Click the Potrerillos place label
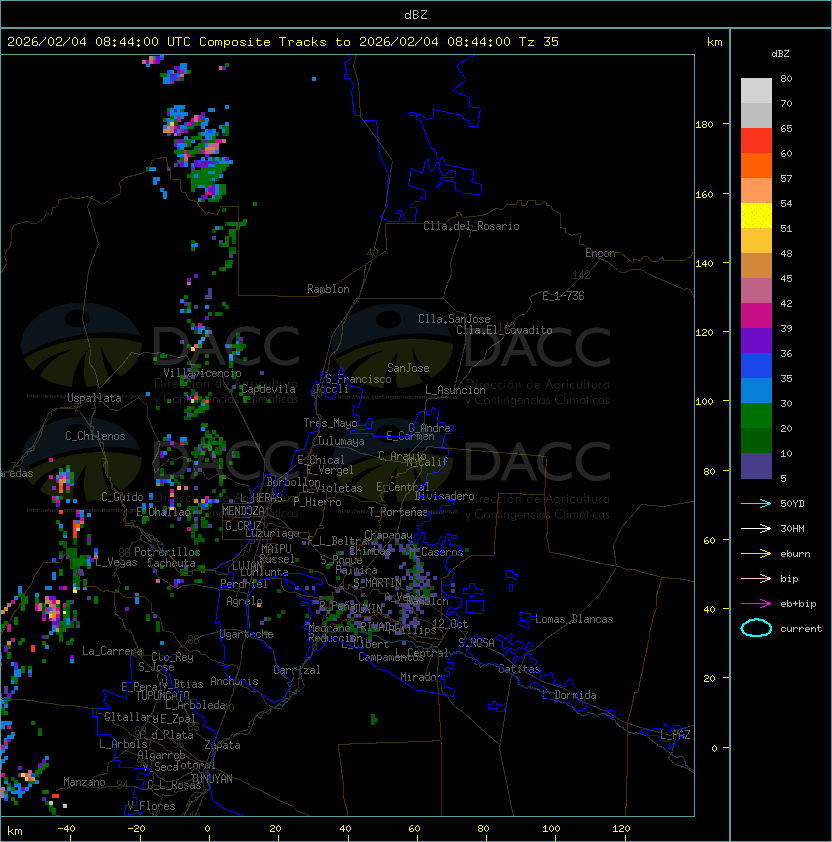 coord(167,552)
